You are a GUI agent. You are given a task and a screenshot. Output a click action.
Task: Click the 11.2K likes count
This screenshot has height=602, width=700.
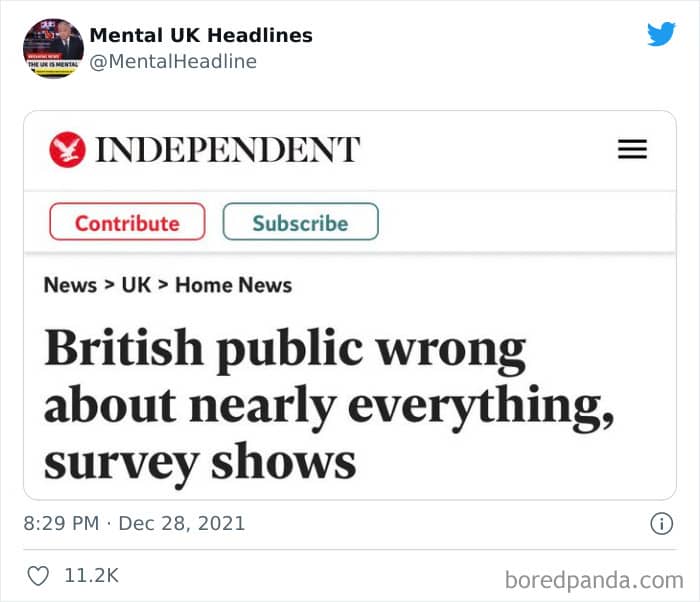[92, 576]
